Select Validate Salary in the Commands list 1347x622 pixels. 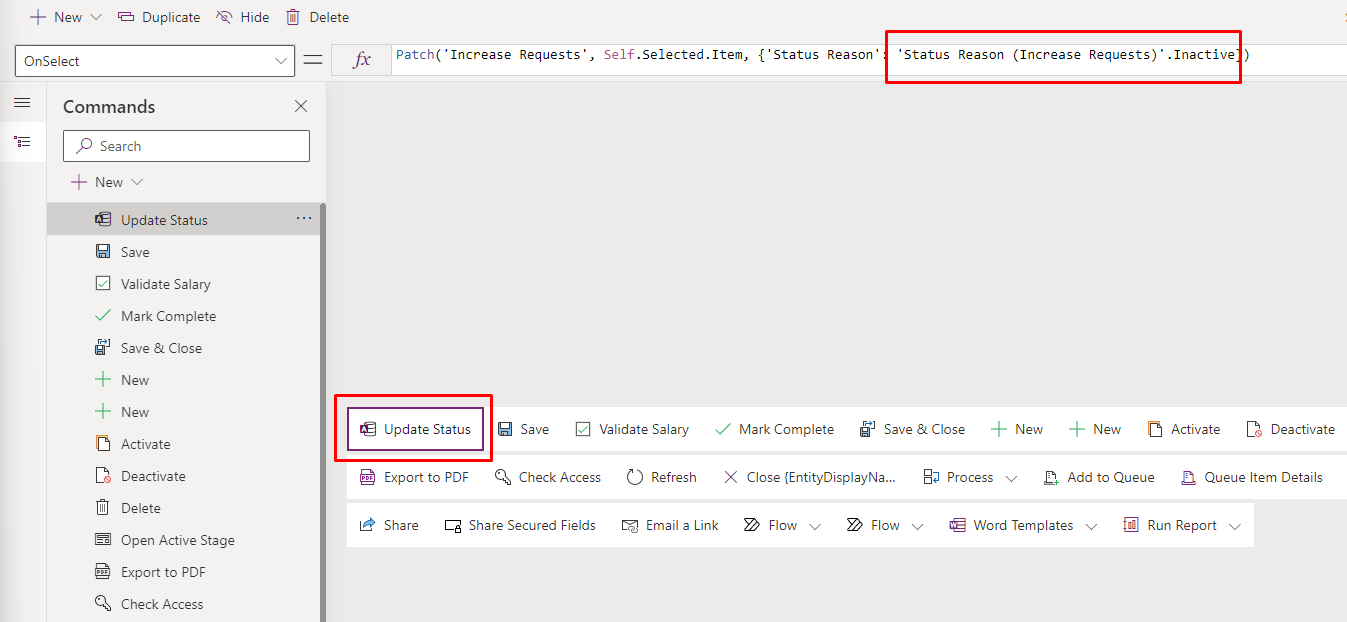click(165, 284)
